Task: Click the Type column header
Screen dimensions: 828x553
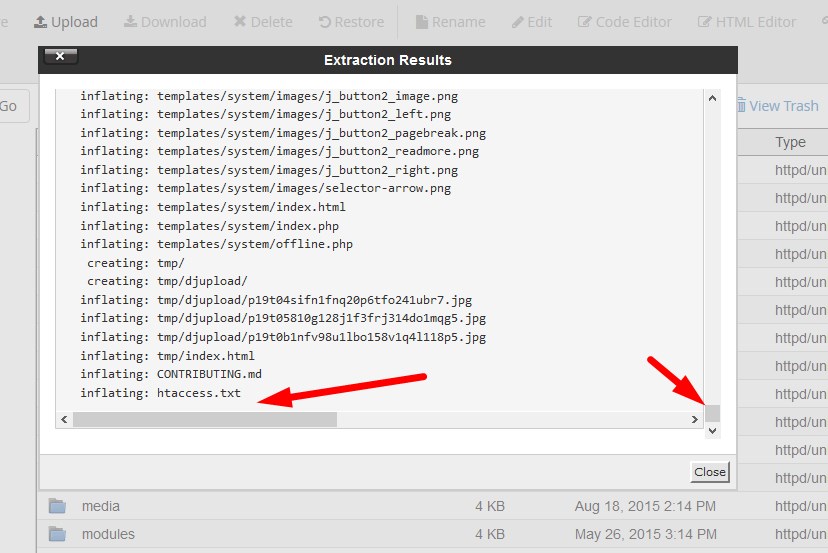Action: pos(791,143)
